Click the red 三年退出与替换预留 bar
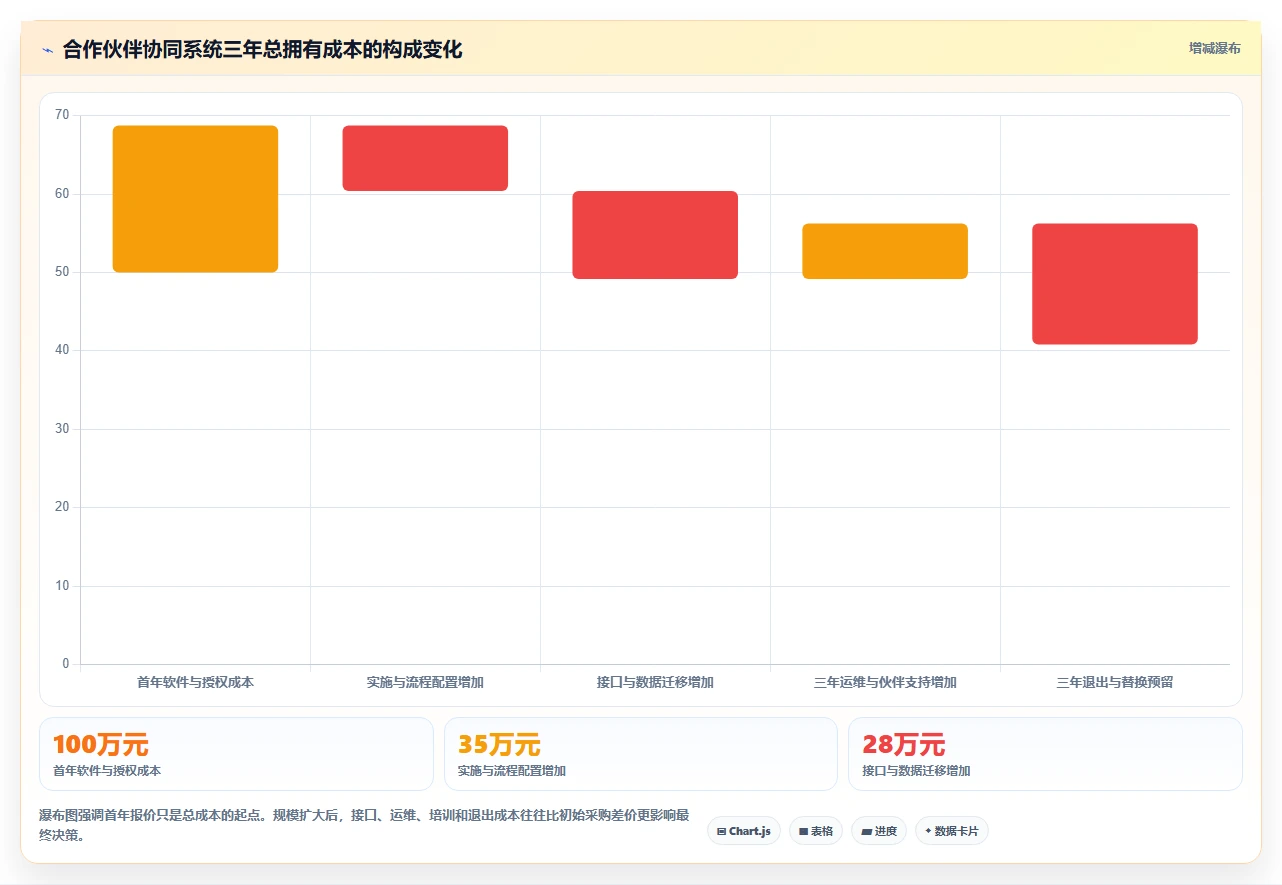Image resolution: width=1282 pixels, height=885 pixels. tap(1115, 284)
